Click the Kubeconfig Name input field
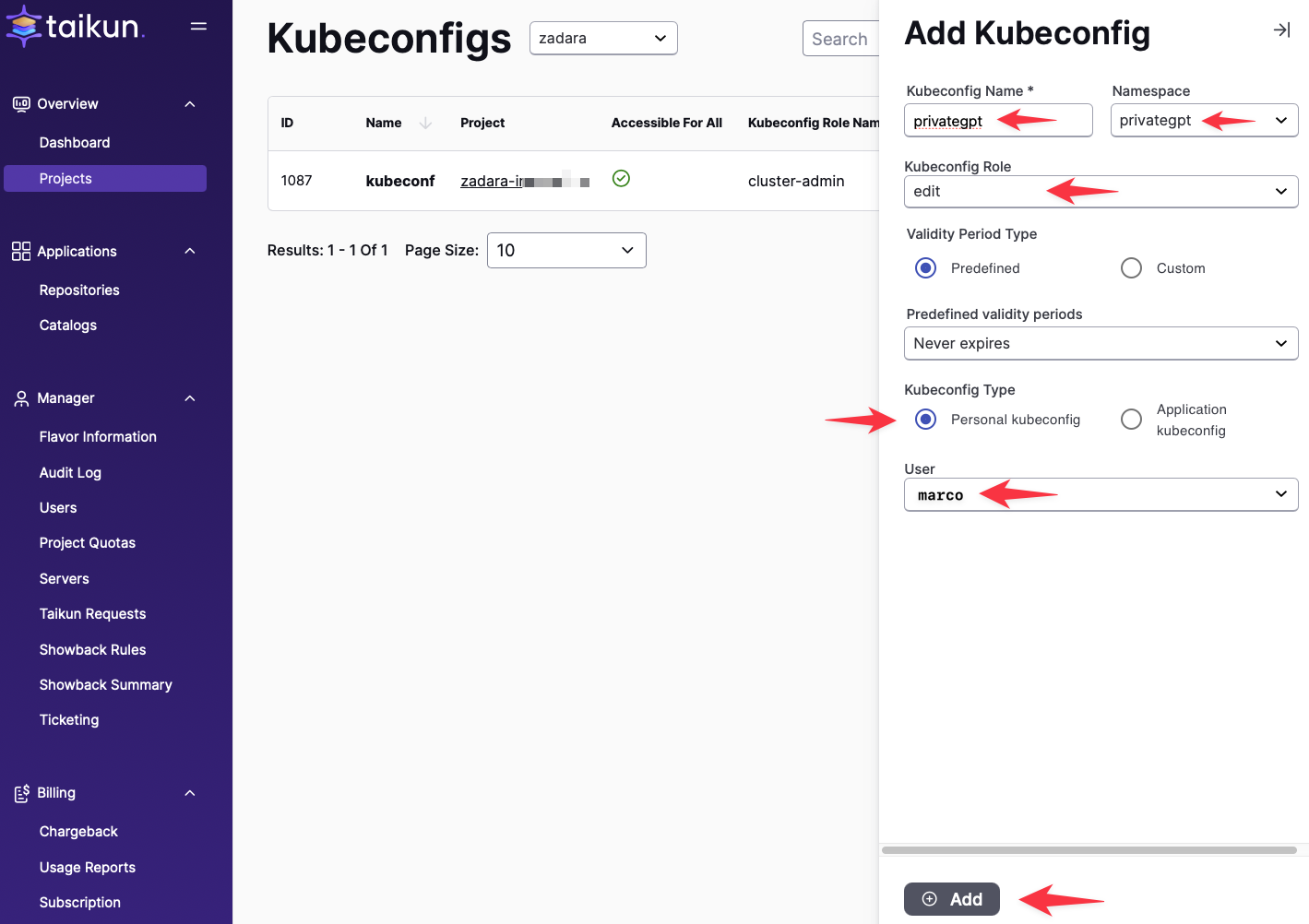Viewport: 1309px width, 924px height. [x=998, y=121]
